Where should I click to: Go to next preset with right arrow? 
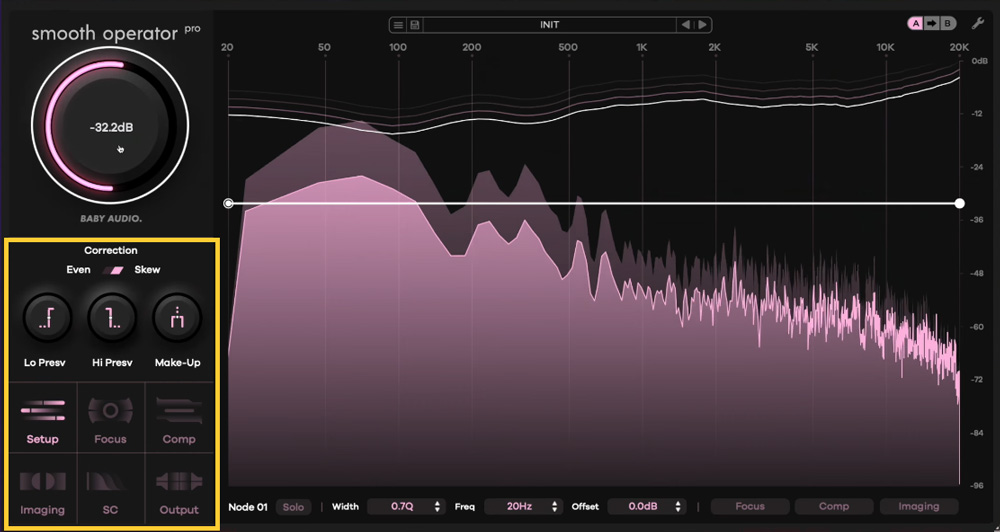coord(702,25)
